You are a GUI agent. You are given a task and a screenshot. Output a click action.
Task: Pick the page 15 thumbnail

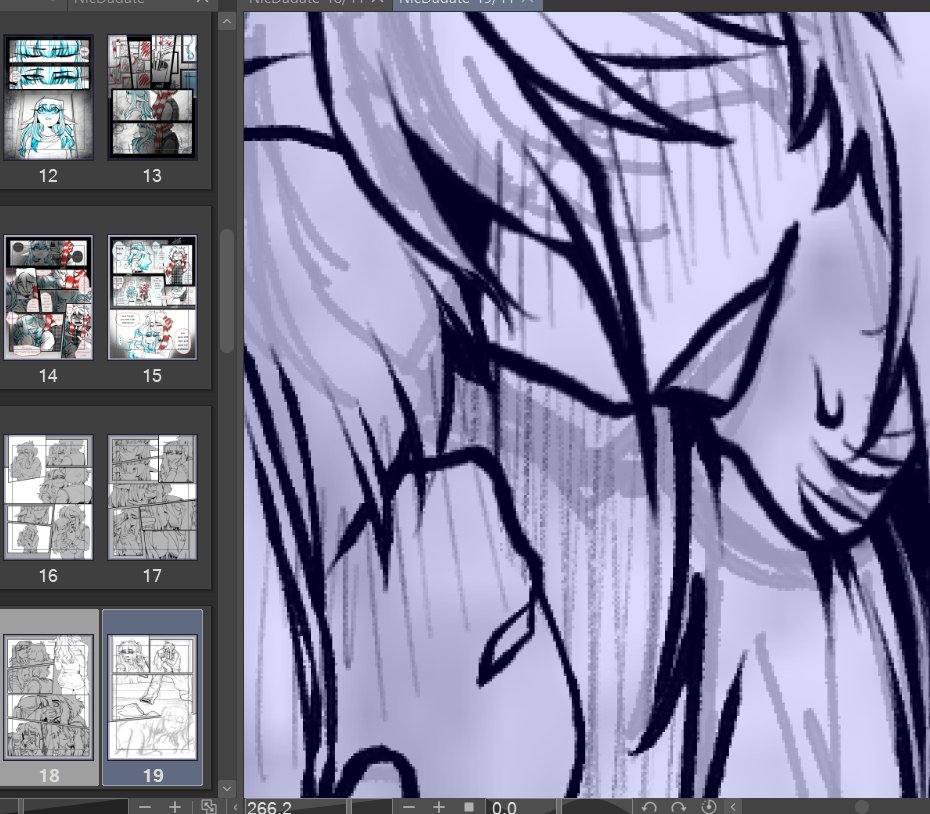click(x=152, y=297)
